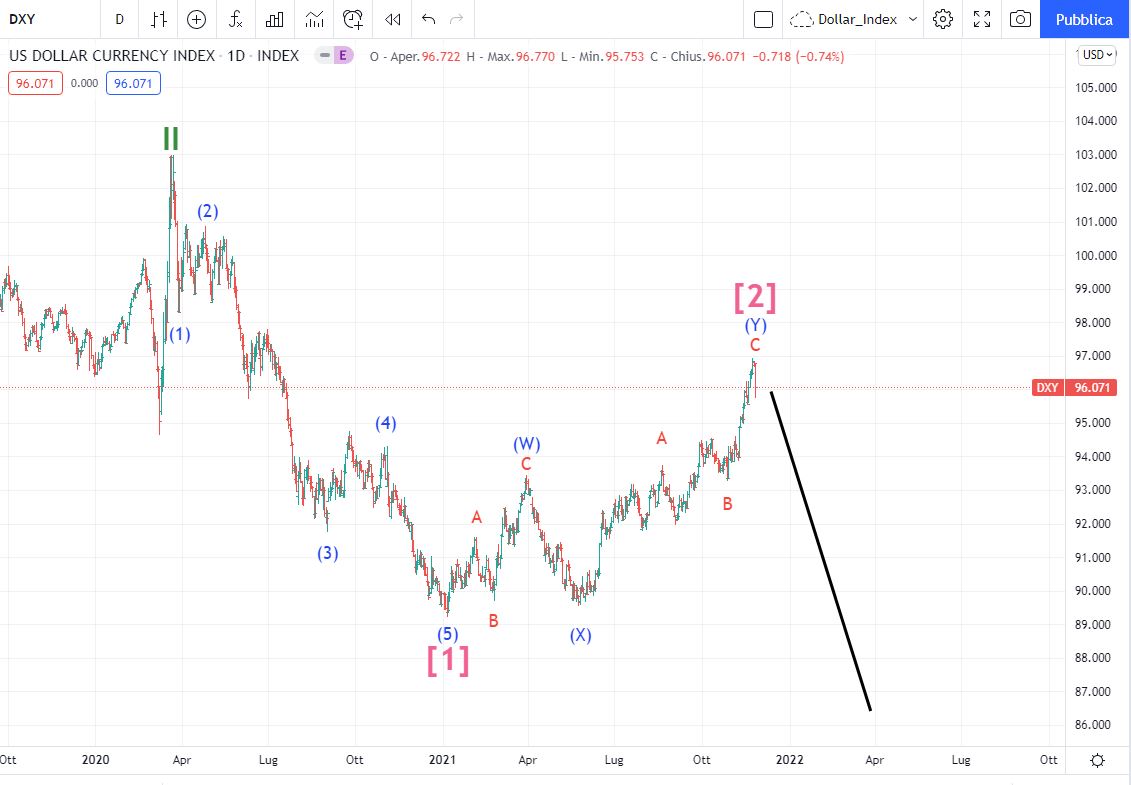
Task: Start bar replay with the rewind icon
Action: tap(392, 19)
